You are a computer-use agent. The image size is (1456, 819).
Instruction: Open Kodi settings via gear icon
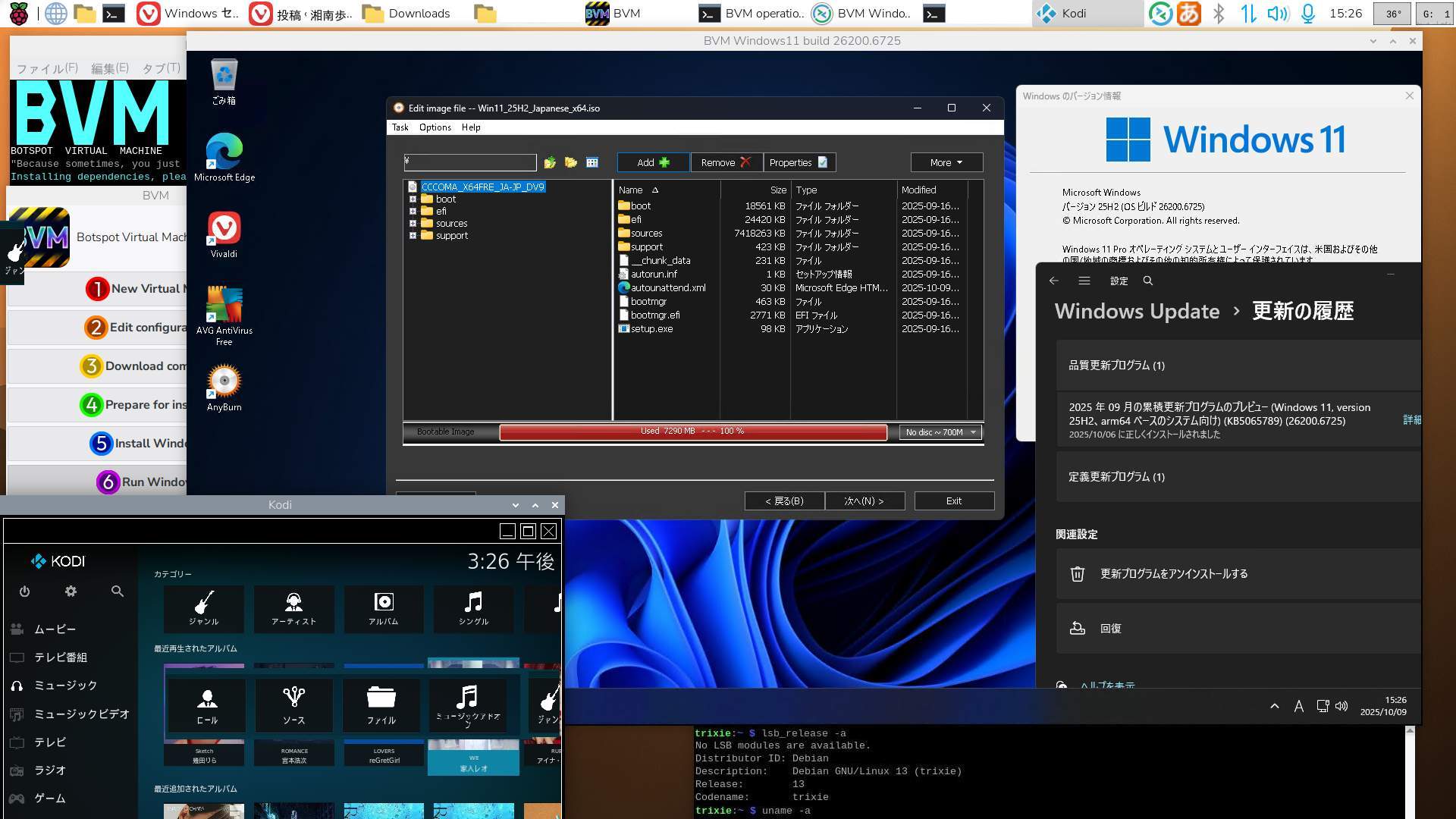click(71, 591)
